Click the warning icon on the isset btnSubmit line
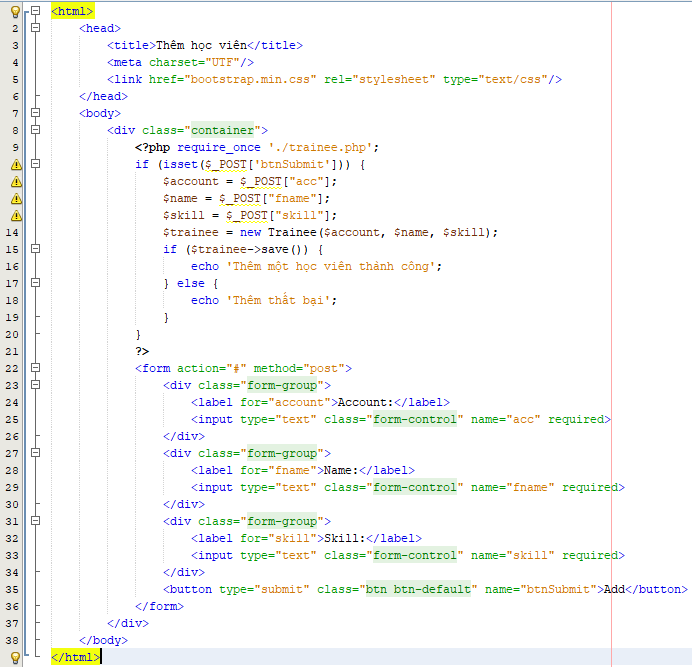 tap(16, 165)
